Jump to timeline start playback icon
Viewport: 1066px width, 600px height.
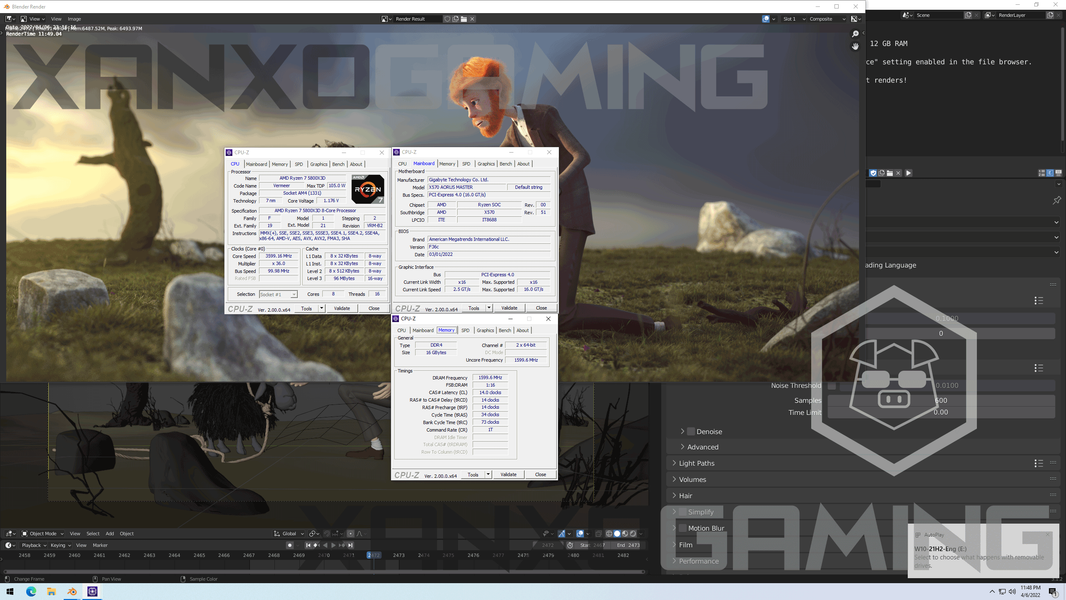pos(308,545)
